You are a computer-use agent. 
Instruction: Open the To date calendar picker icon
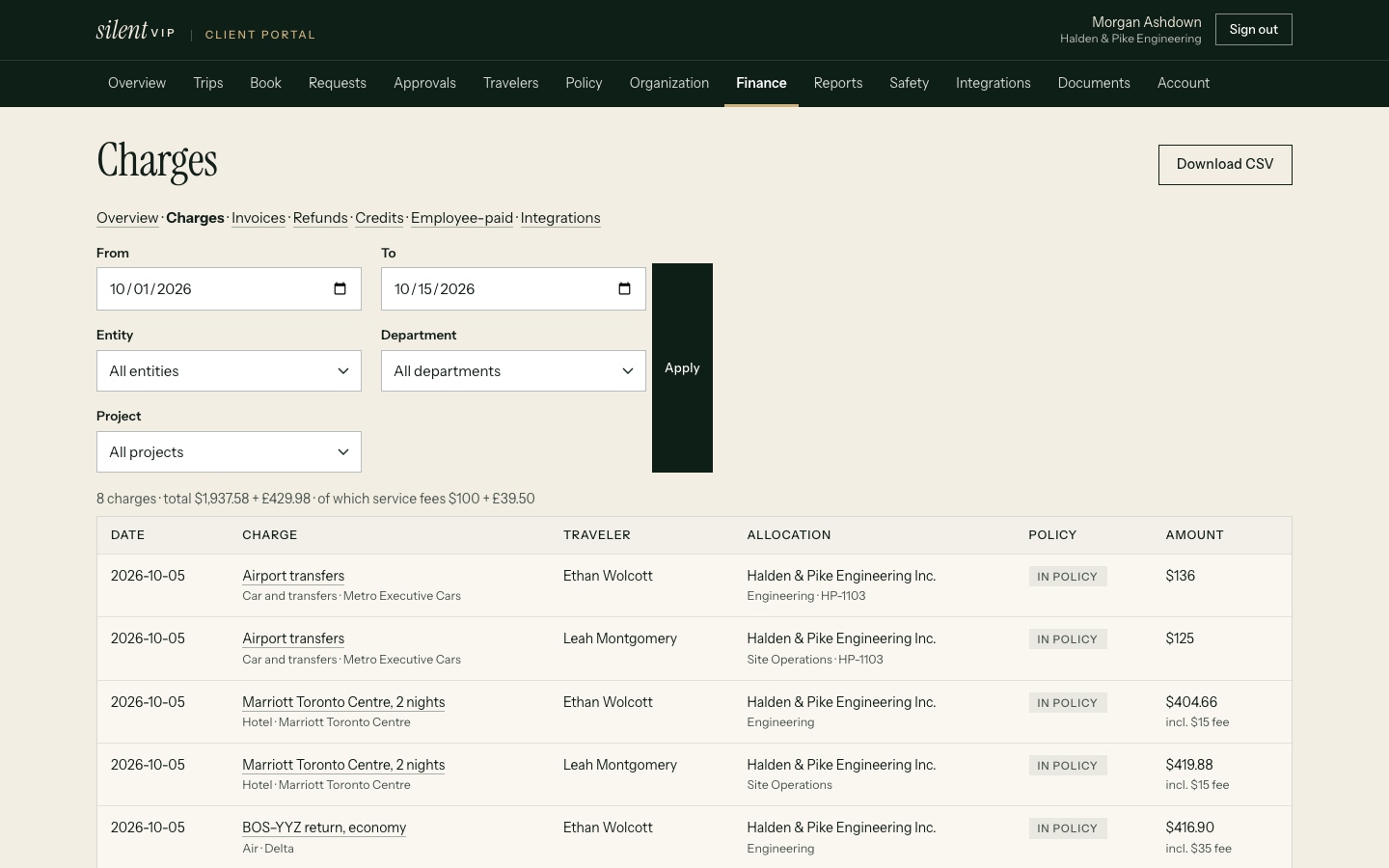[624, 289]
